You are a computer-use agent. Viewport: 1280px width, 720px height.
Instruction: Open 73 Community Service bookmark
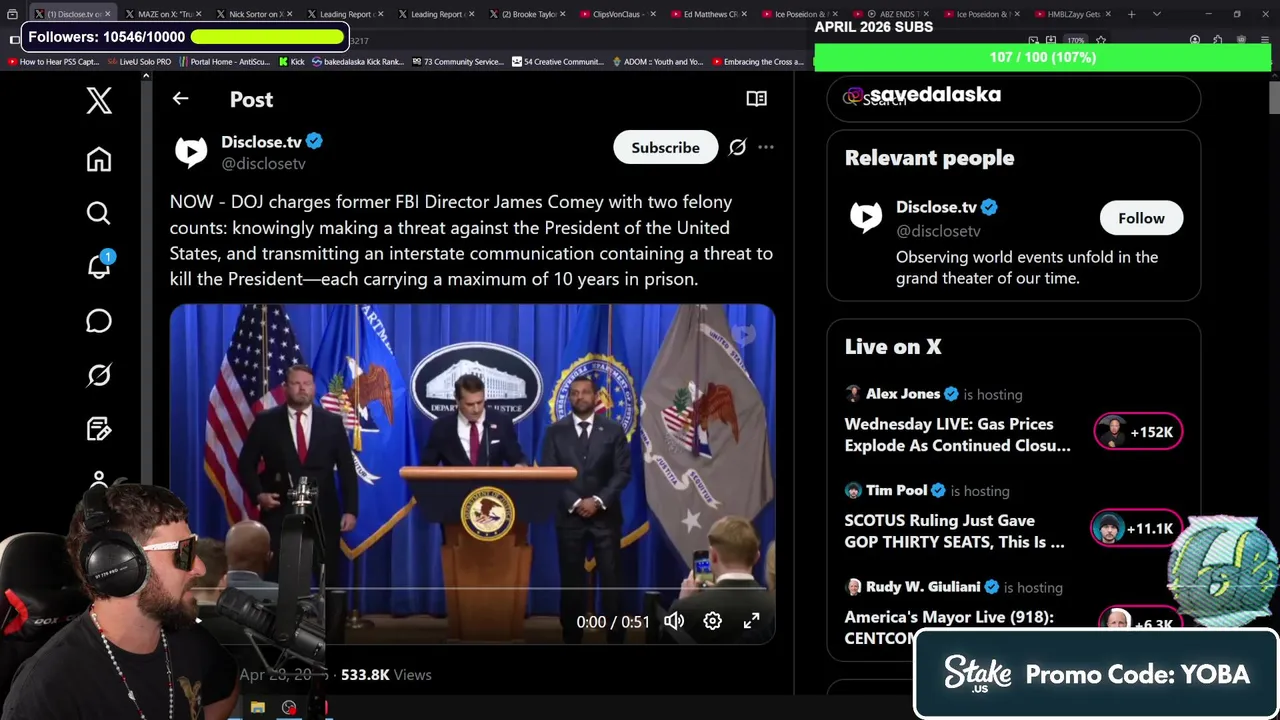pos(457,62)
